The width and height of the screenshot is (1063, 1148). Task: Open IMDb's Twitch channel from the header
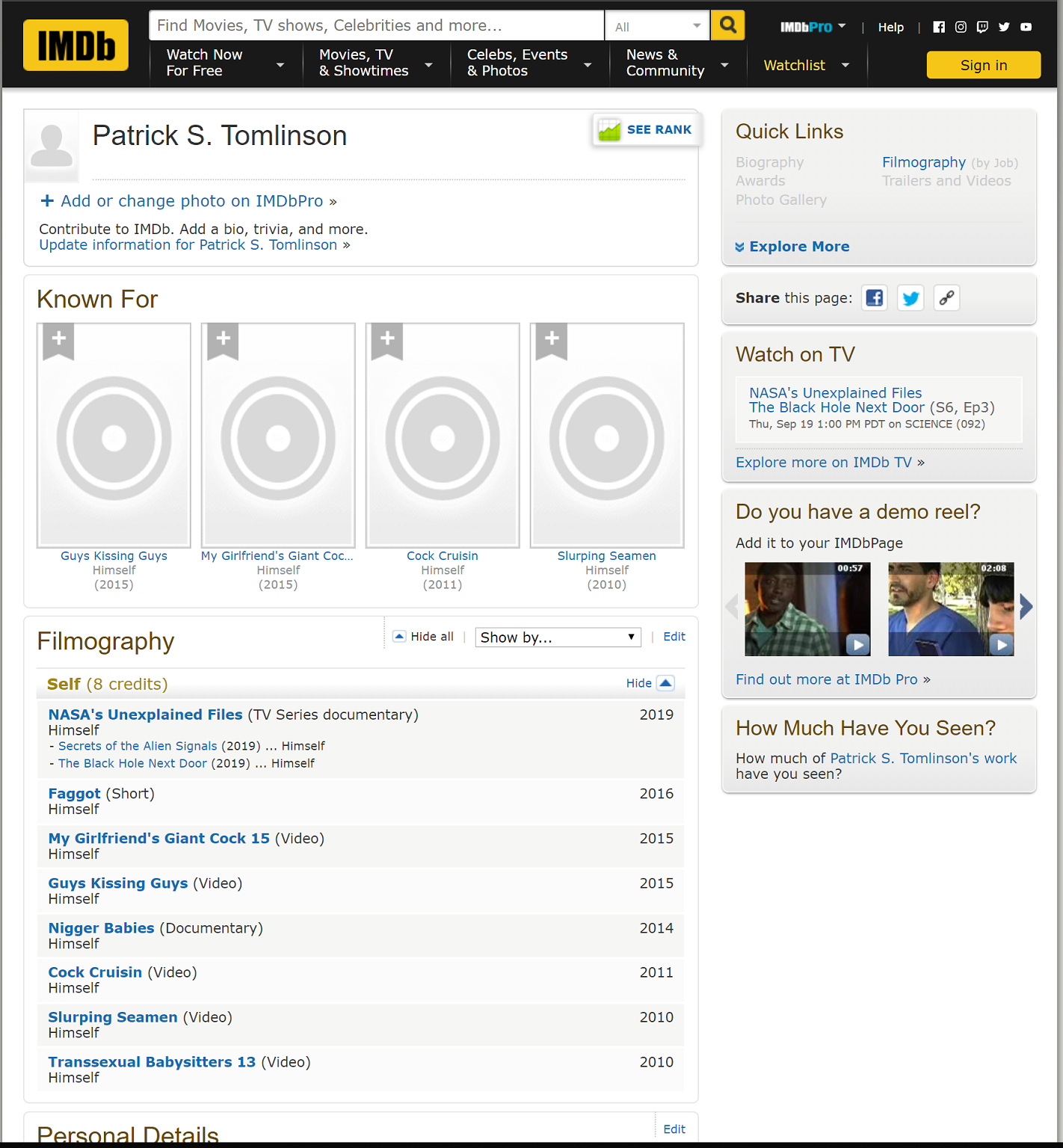click(x=982, y=27)
